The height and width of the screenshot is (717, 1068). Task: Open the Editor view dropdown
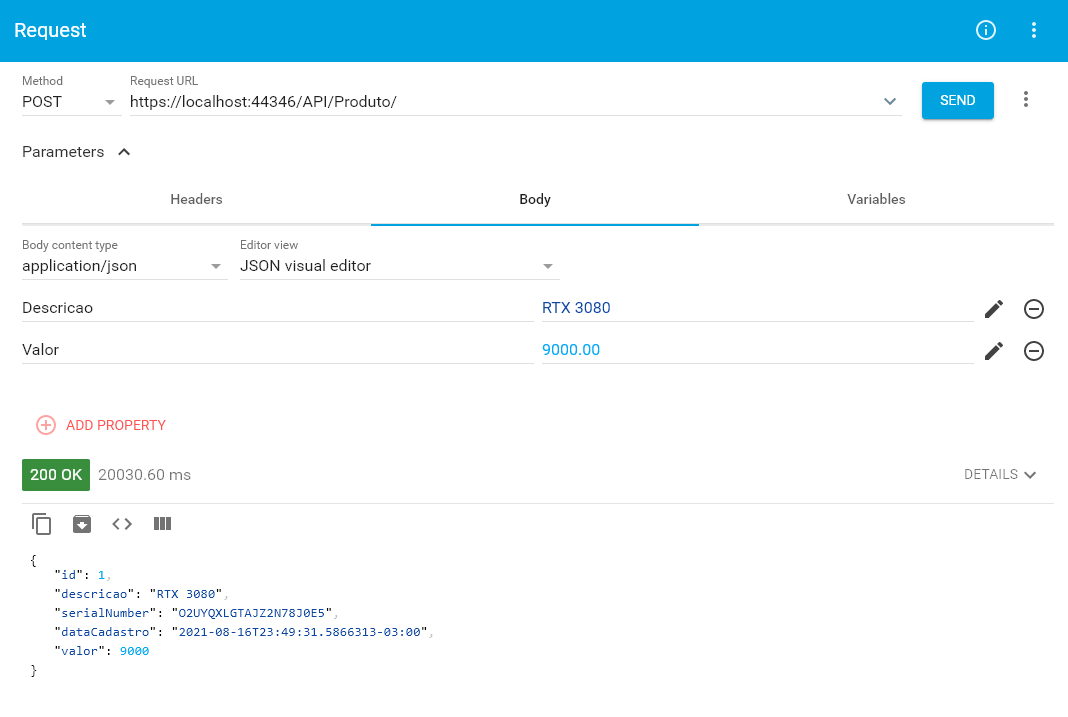click(x=548, y=265)
